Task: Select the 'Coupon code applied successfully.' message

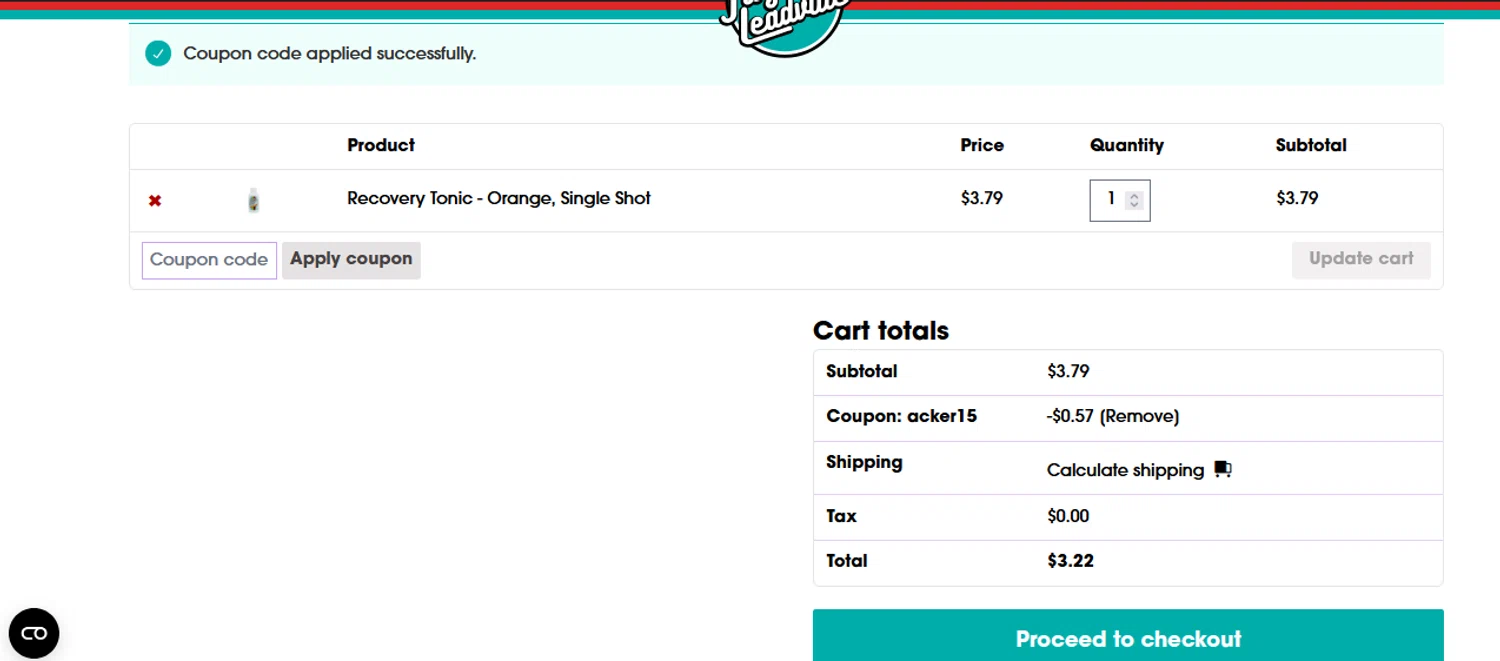Action: click(330, 53)
